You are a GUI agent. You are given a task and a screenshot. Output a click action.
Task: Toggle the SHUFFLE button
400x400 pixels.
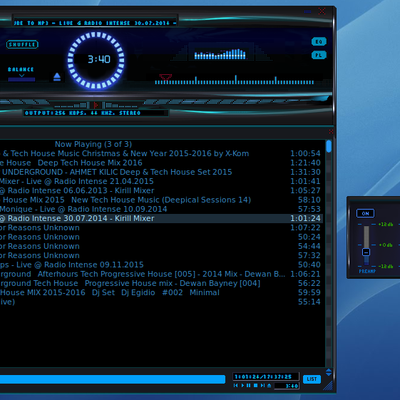22,44
